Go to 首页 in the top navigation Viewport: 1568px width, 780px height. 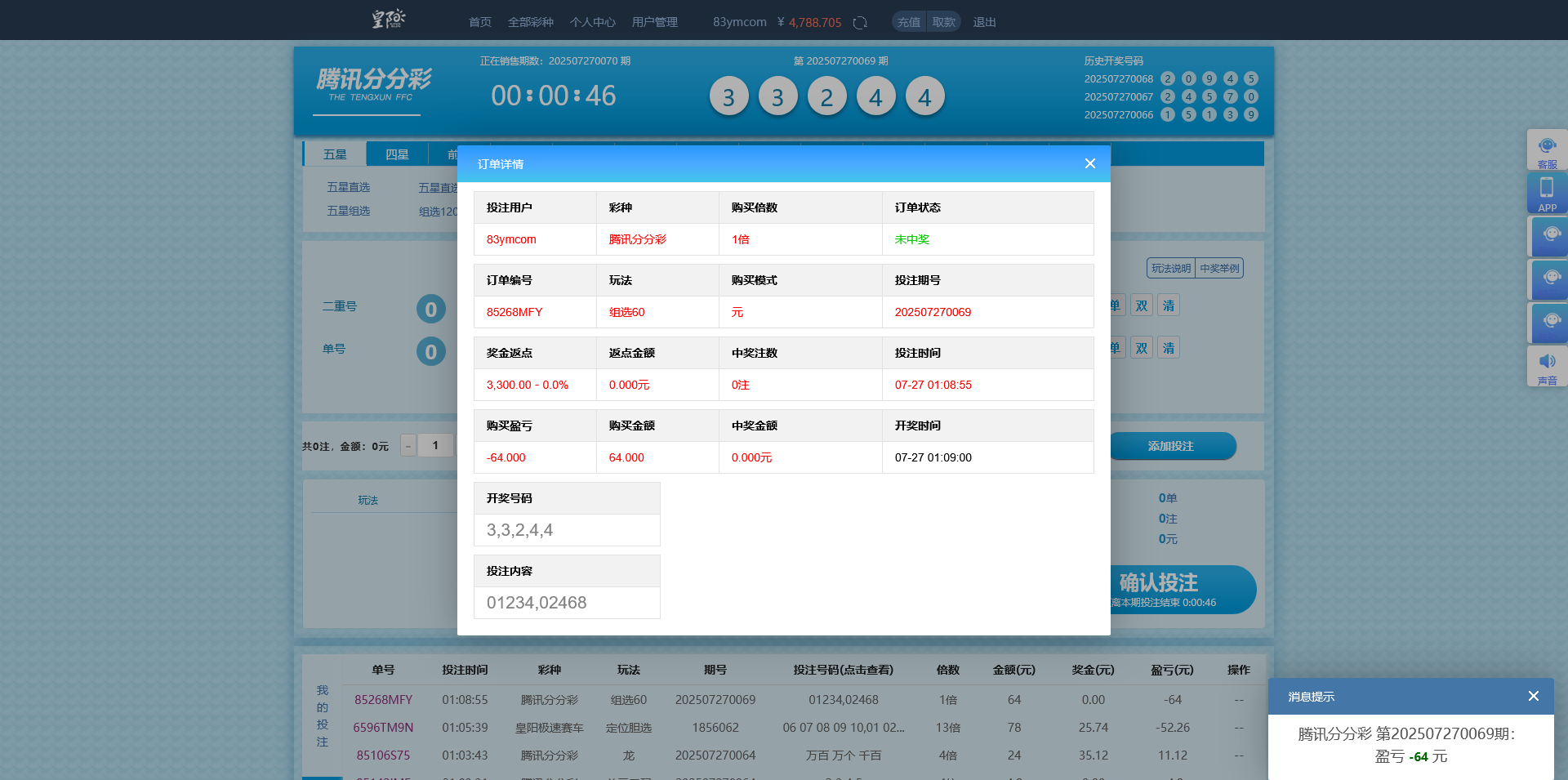pos(480,22)
